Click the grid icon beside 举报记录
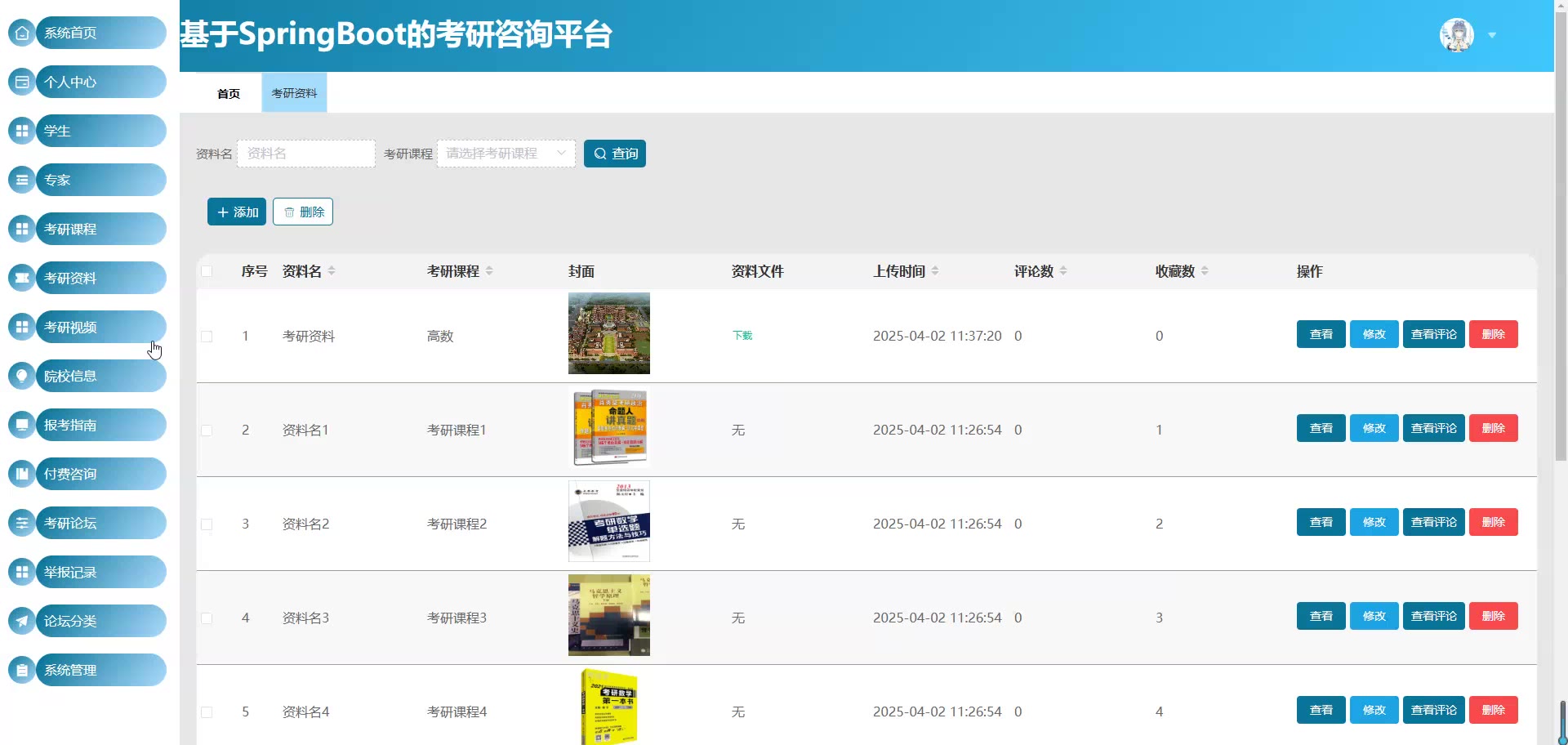 click(x=22, y=572)
